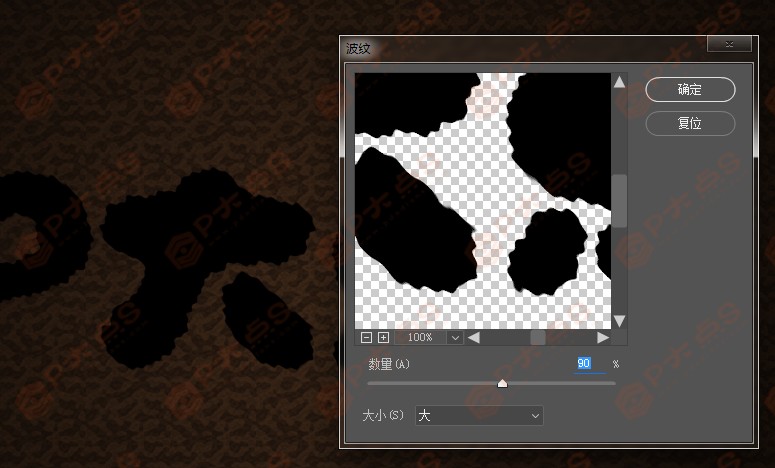The width and height of the screenshot is (775, 468).
Task: Click the preview scroll-right arrow
Action: (x=603, y=338)
